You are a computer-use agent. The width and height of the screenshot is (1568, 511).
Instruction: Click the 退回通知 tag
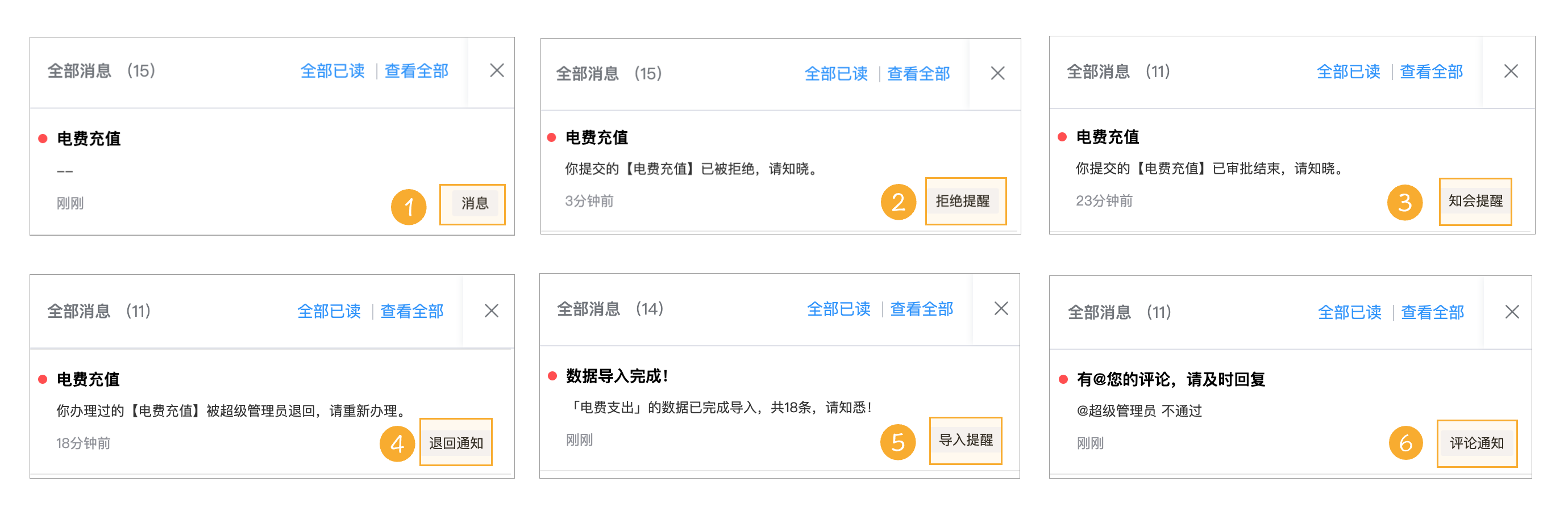[456, 443]
